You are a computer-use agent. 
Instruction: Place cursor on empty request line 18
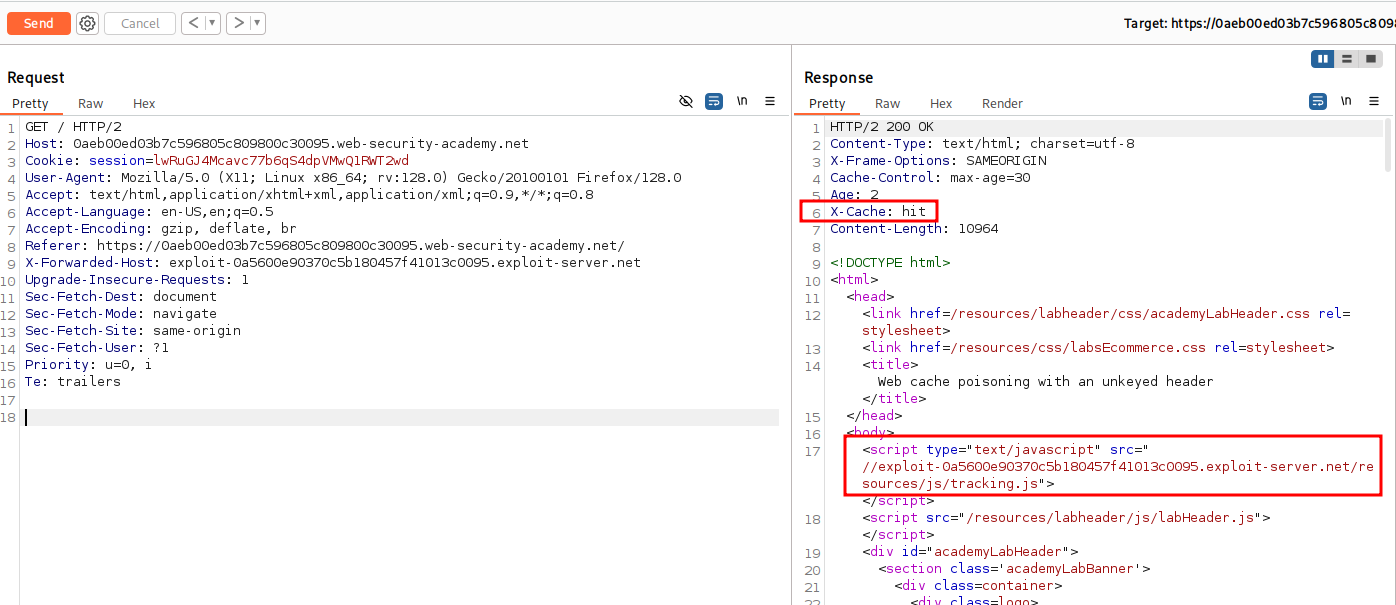[x=402, y=417]
